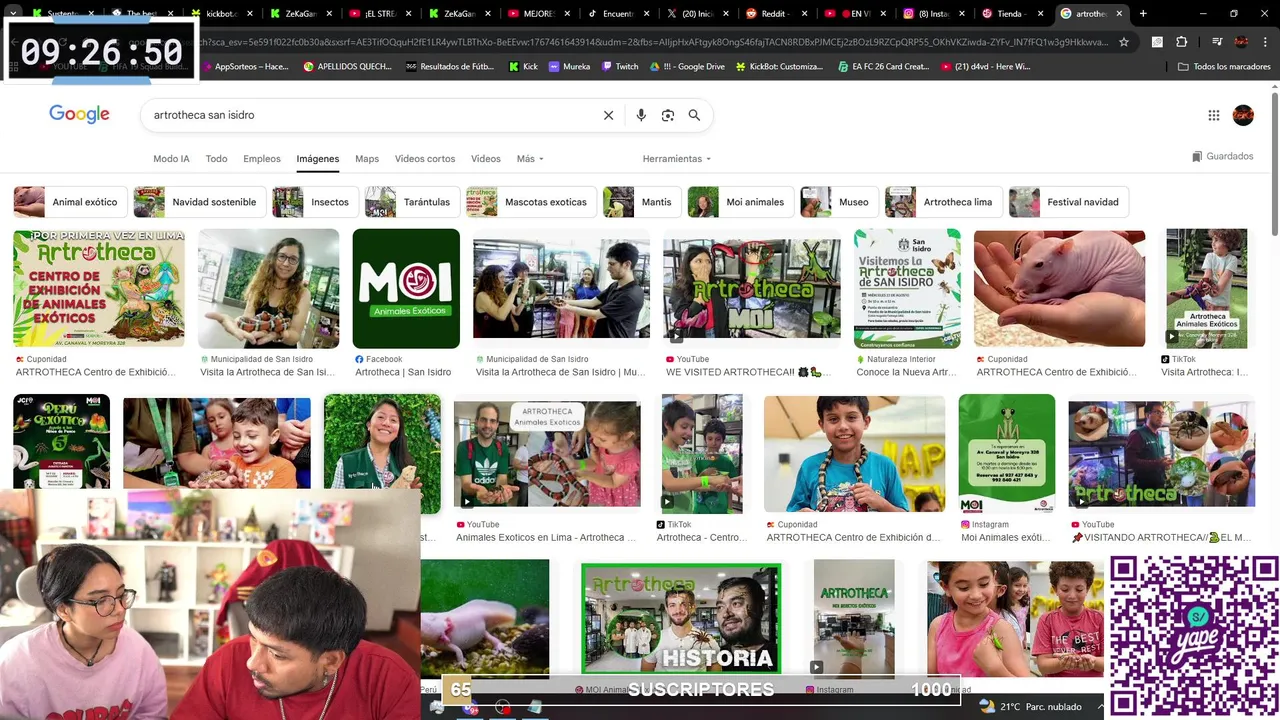Bookmark this page with the star icon
1280x720 pixels.
click(x=1124, y=42)
